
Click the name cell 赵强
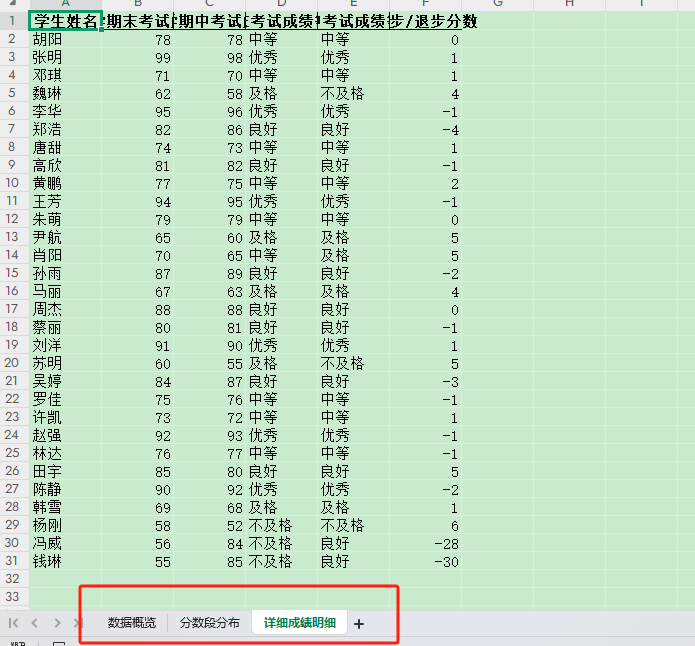click(65, 435)
